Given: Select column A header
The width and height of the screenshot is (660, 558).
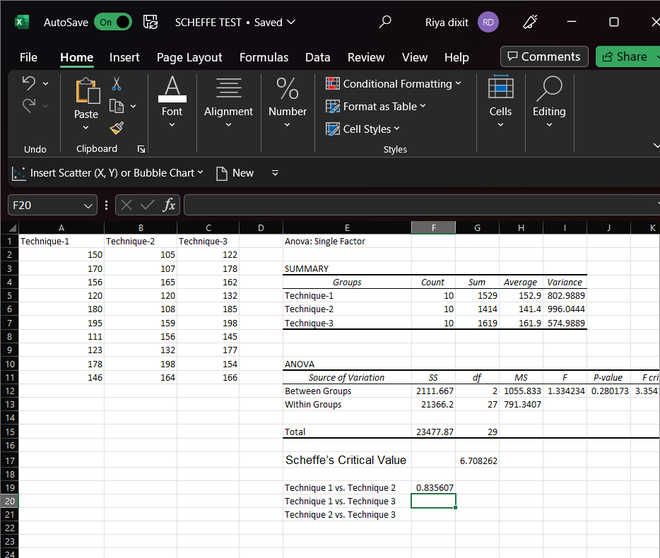Looking at the screenshot, I should point(61,228).
